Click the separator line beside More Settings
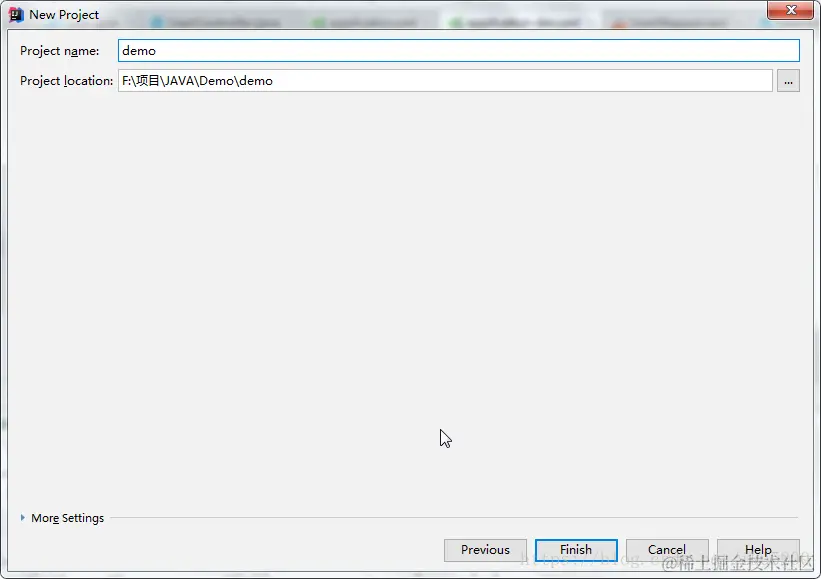The image size is (821, 579). point(454,518)
